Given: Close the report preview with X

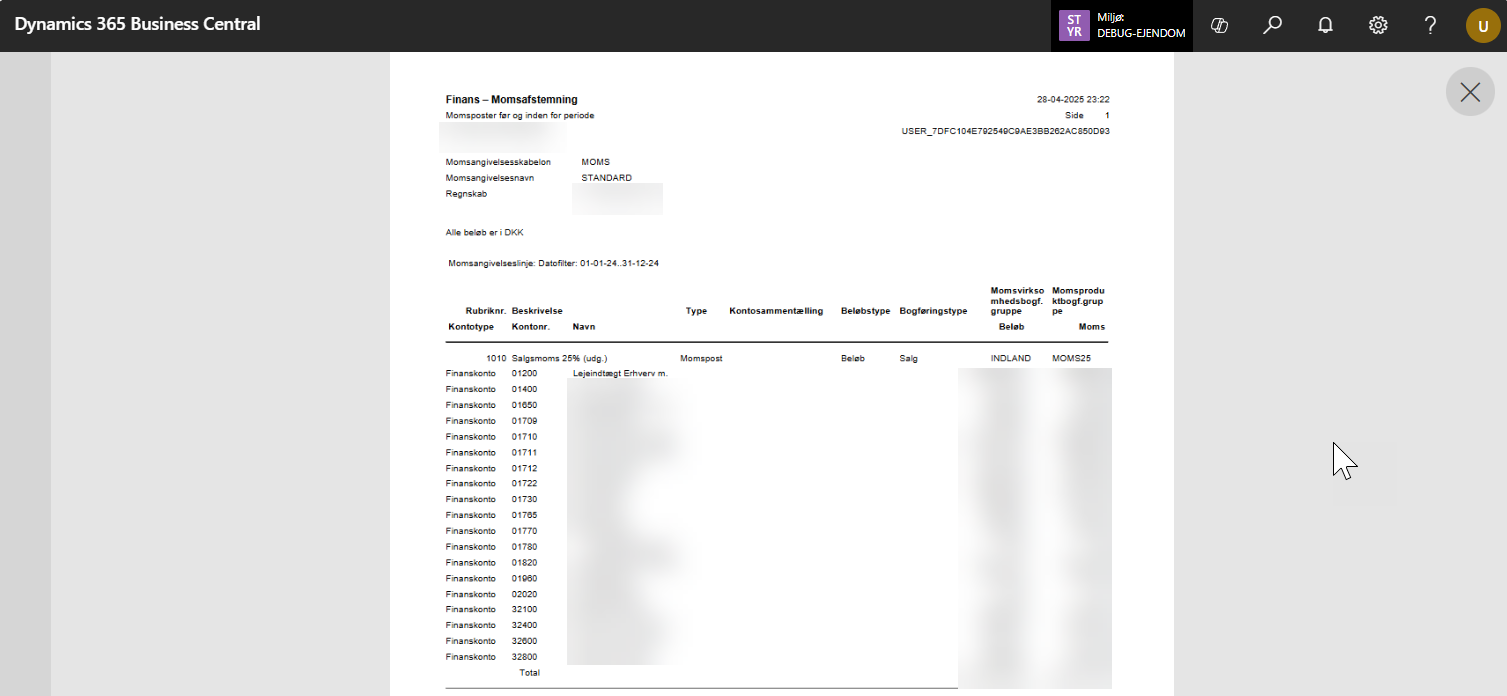Looking at the screenshot, I should tap(1470, 92).
